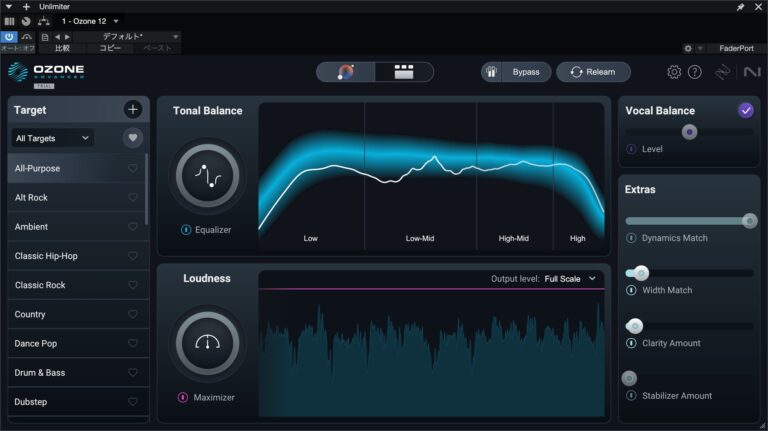The height and width of the screenshot is (431, 768).
Task: Adjust the Width Match slider
Action: click(690, 273)
